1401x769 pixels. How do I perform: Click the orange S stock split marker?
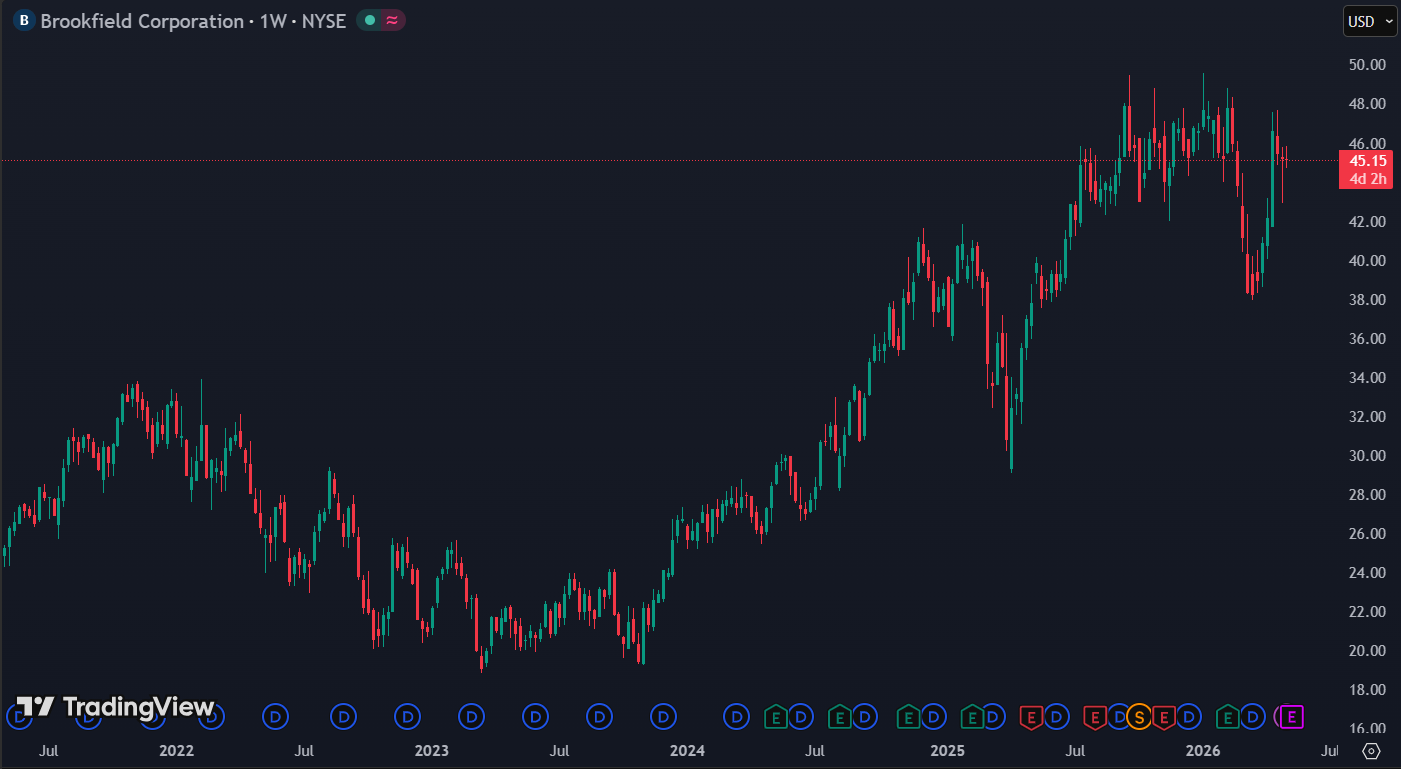pyautogui.click(x=1138, y=716)
